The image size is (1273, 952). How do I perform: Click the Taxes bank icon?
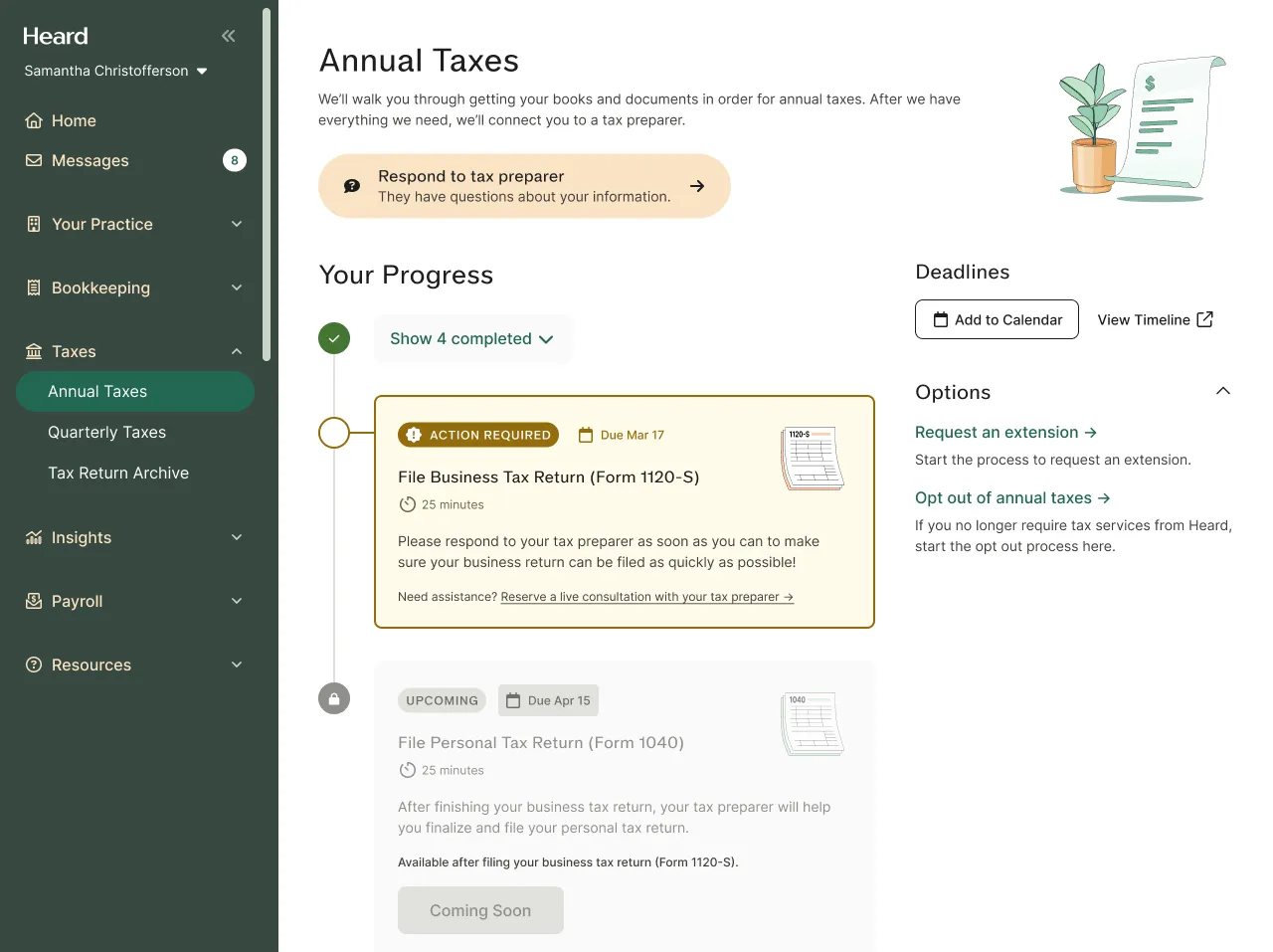pyautogui.click(x=34, y=351)
